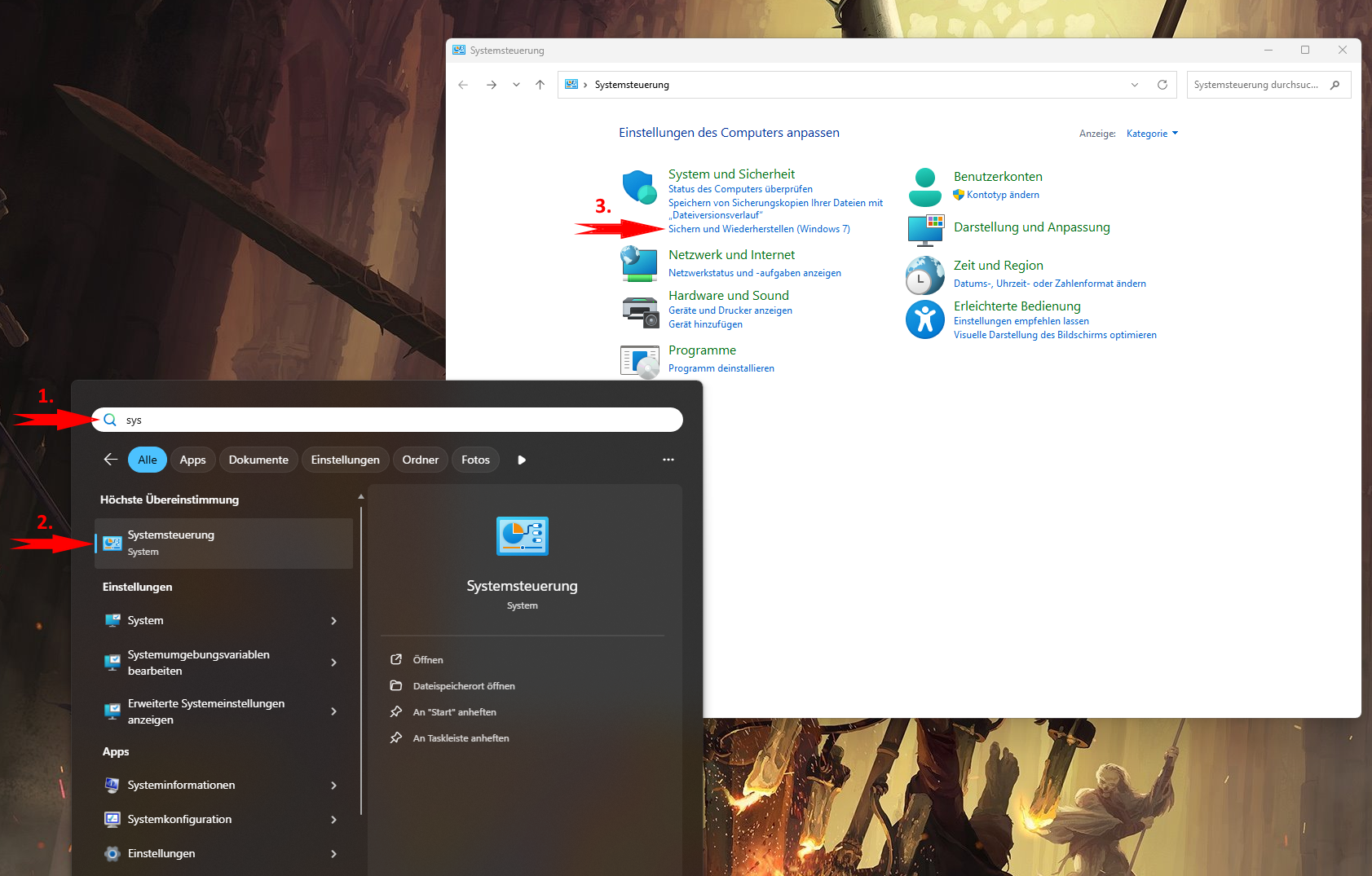Expand the Systeminformationen result chevron

click(x=333, y=786)
